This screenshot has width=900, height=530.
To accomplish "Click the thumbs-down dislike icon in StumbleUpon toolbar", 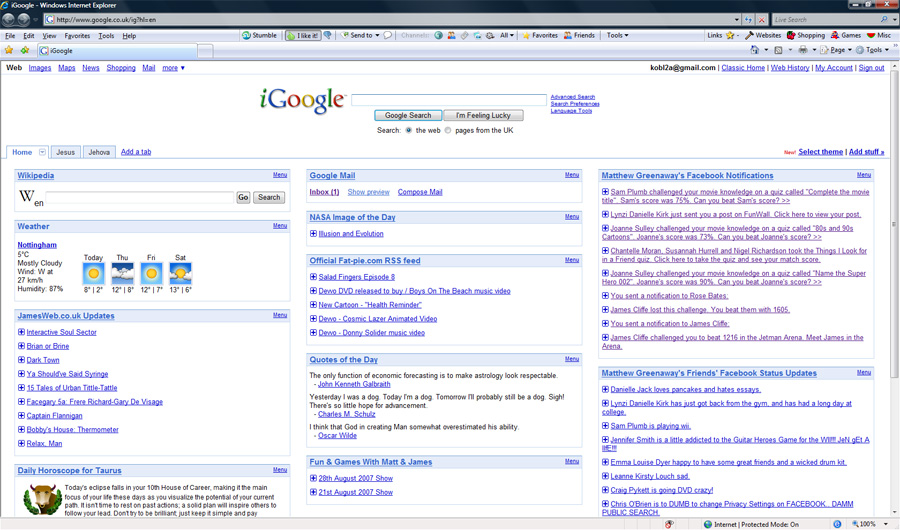I will click(328, 35).
